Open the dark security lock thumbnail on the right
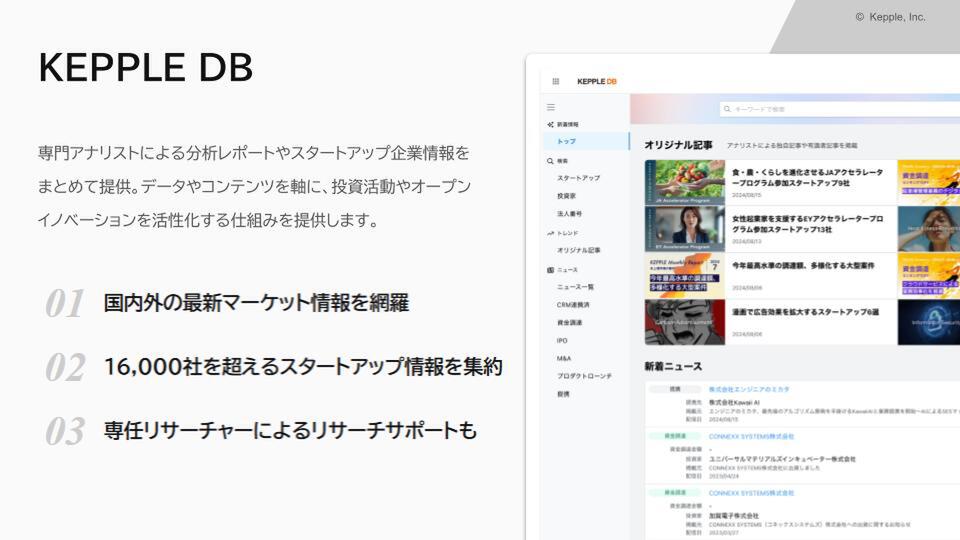This screenshot has width=960, height=540. (x=929, y=322)
